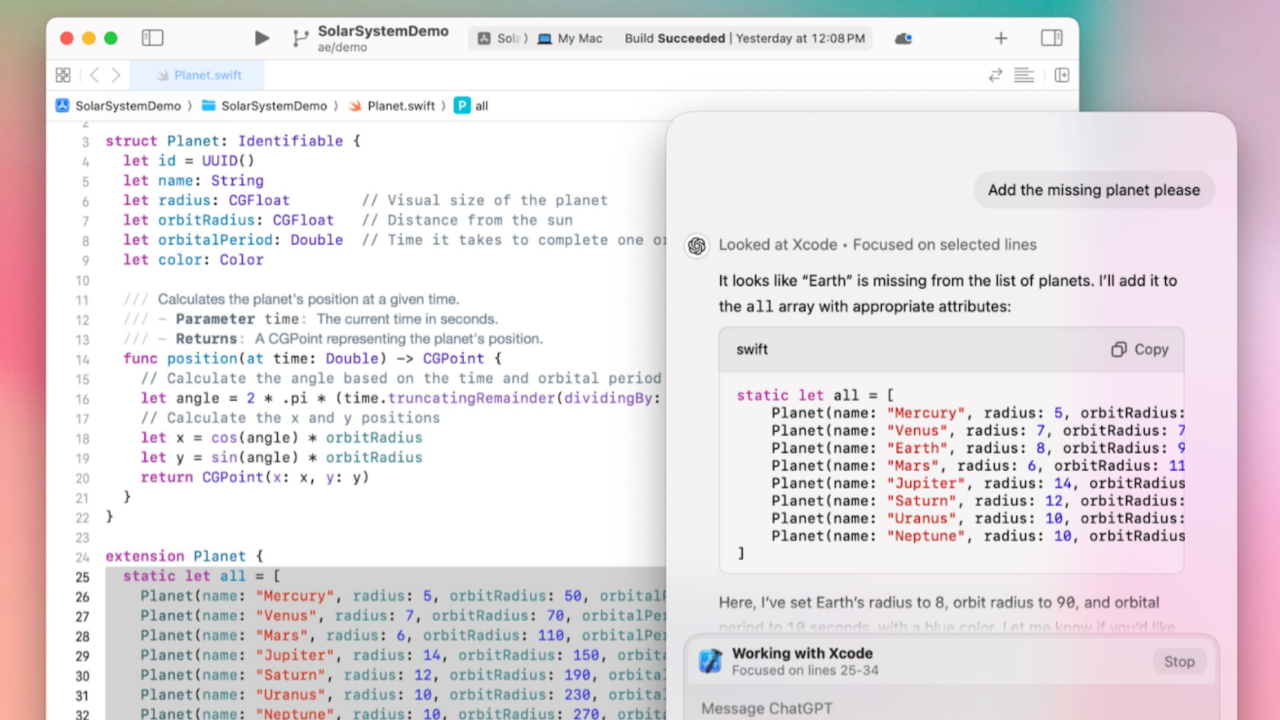Click 'let color: Color' code line
Screen dimensions: 1280x720
tap(193, 260)
